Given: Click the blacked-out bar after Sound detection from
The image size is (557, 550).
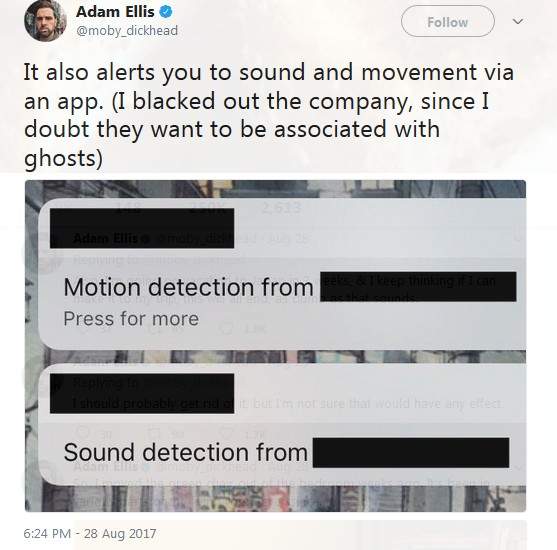Looking at the screenshot, I should click(411, 452).
